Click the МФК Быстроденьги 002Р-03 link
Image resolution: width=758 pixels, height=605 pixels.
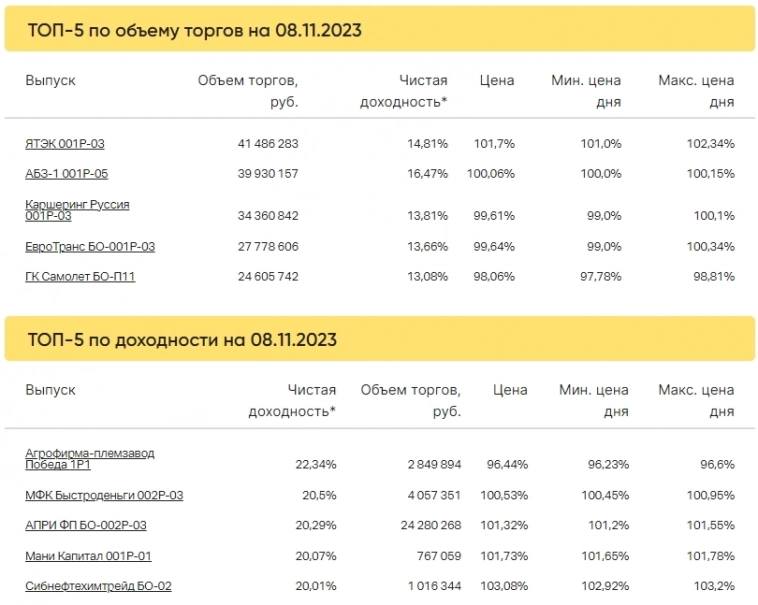tap(104, 495)
